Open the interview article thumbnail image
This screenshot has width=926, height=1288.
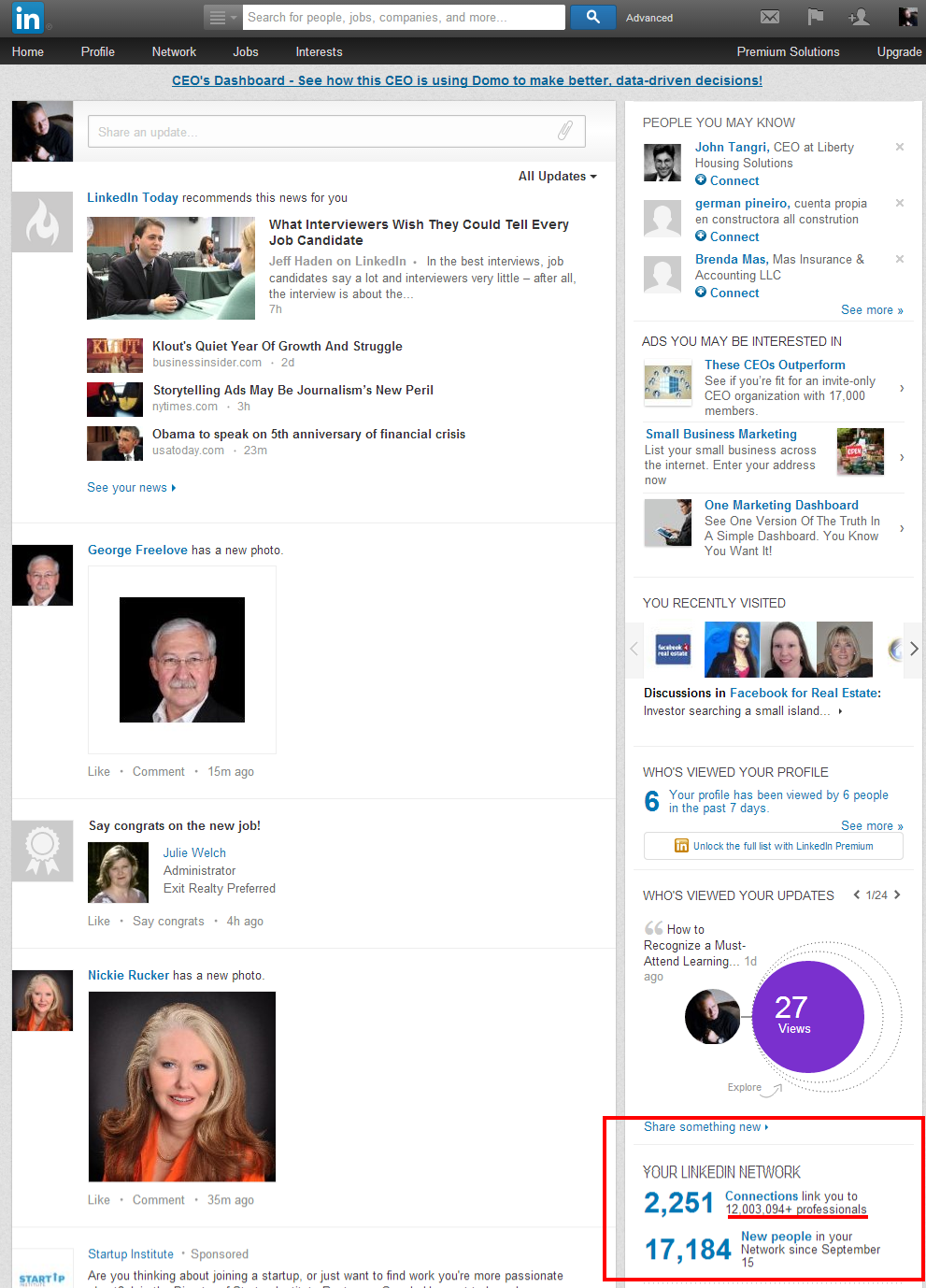coord(171,268)
